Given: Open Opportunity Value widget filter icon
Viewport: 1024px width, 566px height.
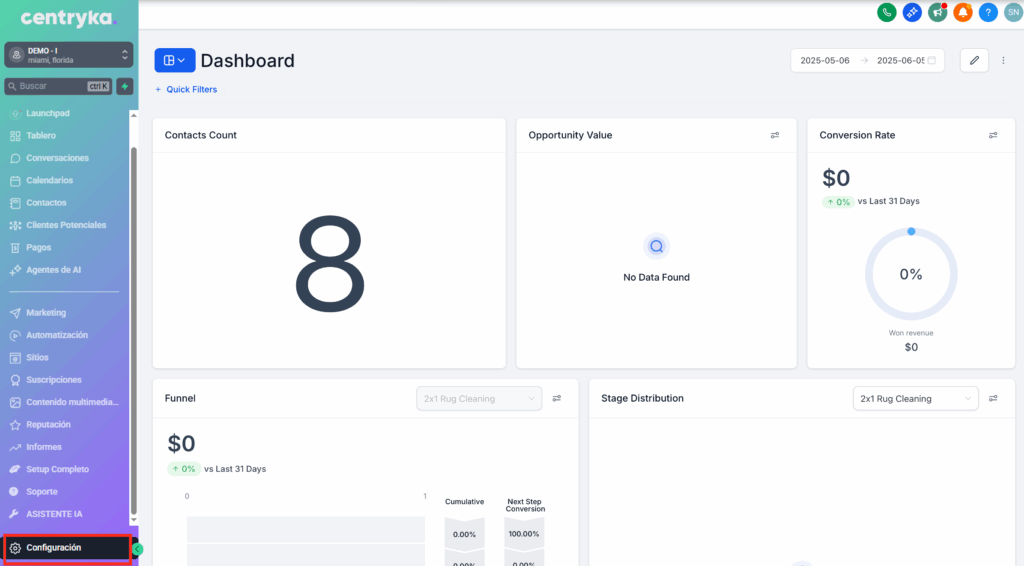Looking at the screenshot, I should click(x=775, y=135).
